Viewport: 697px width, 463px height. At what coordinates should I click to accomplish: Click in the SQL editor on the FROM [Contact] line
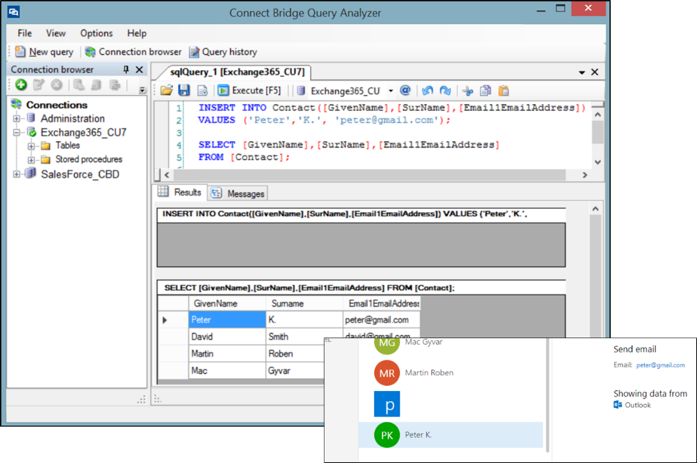click(x=244, y=157)
